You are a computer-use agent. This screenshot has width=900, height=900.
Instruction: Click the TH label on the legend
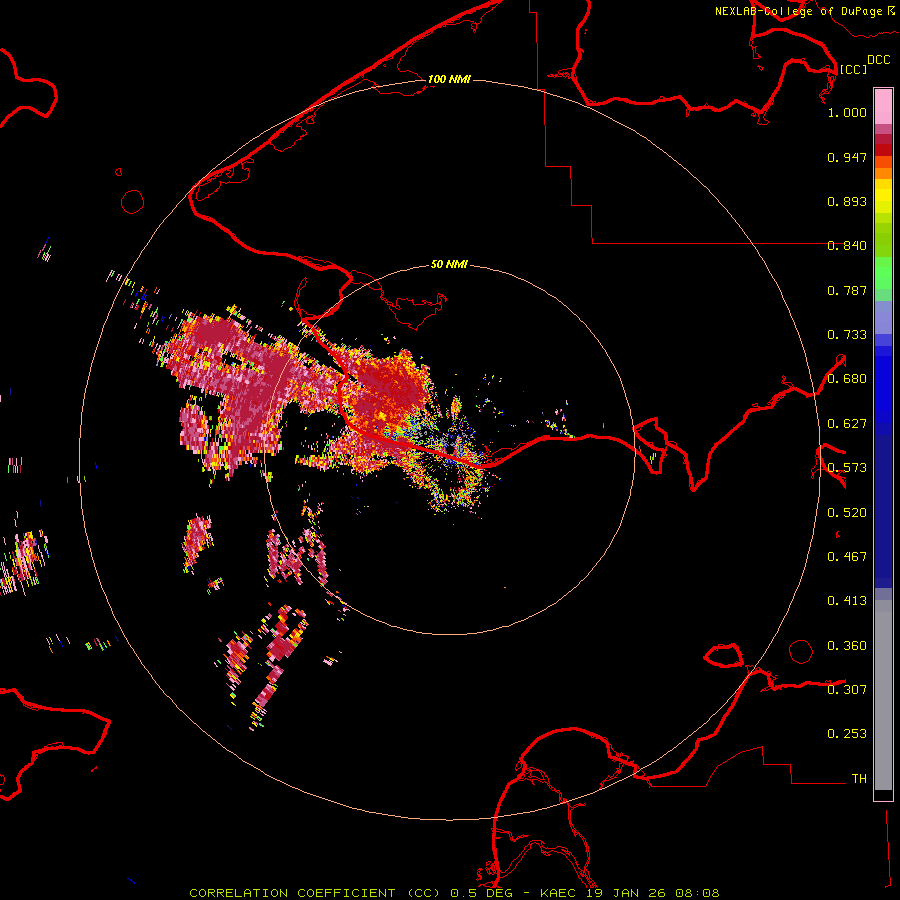(x=858, y=778)
